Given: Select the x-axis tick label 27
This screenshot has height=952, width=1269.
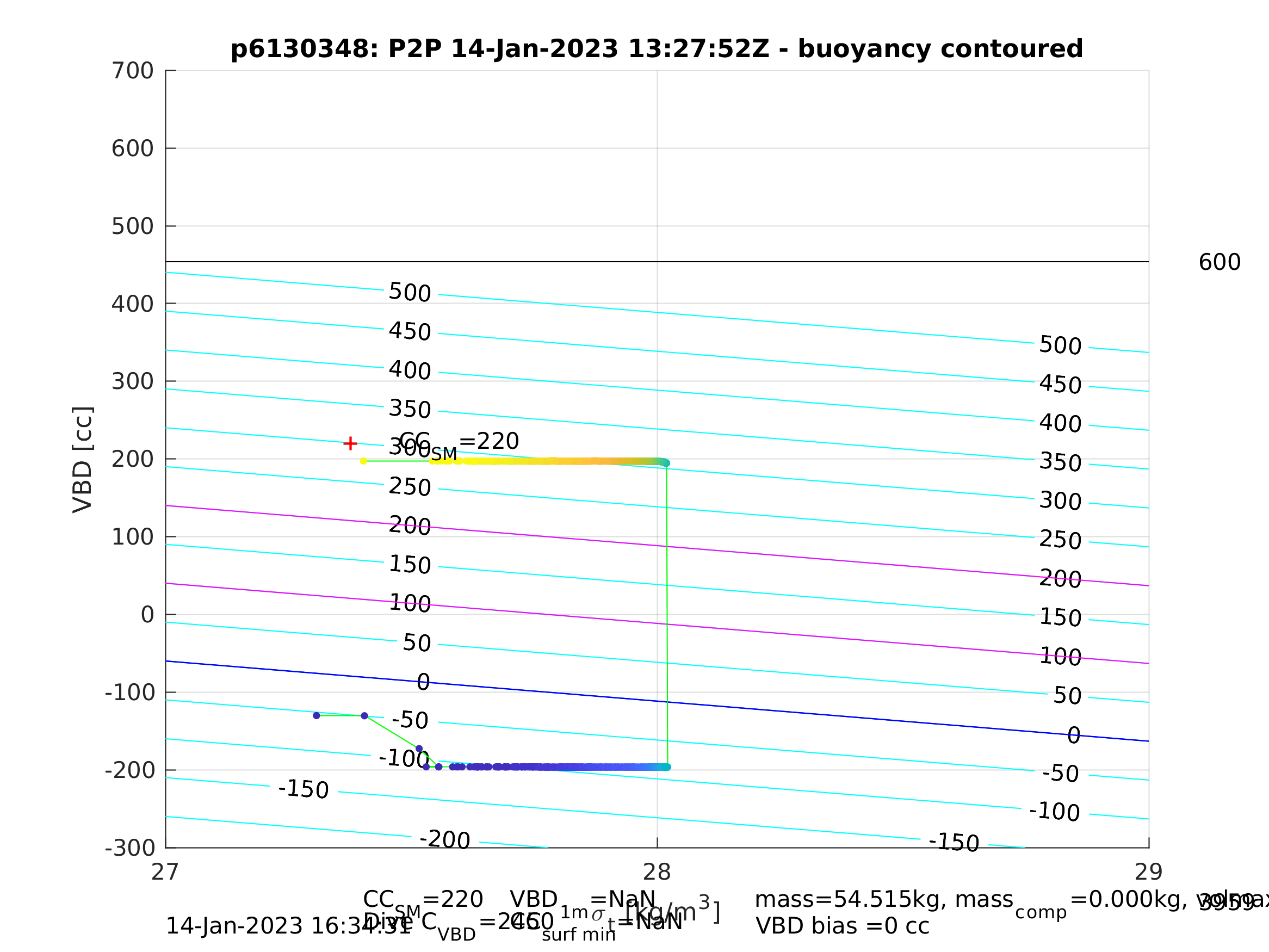Looking at the screenshot, I should [165, 872].
